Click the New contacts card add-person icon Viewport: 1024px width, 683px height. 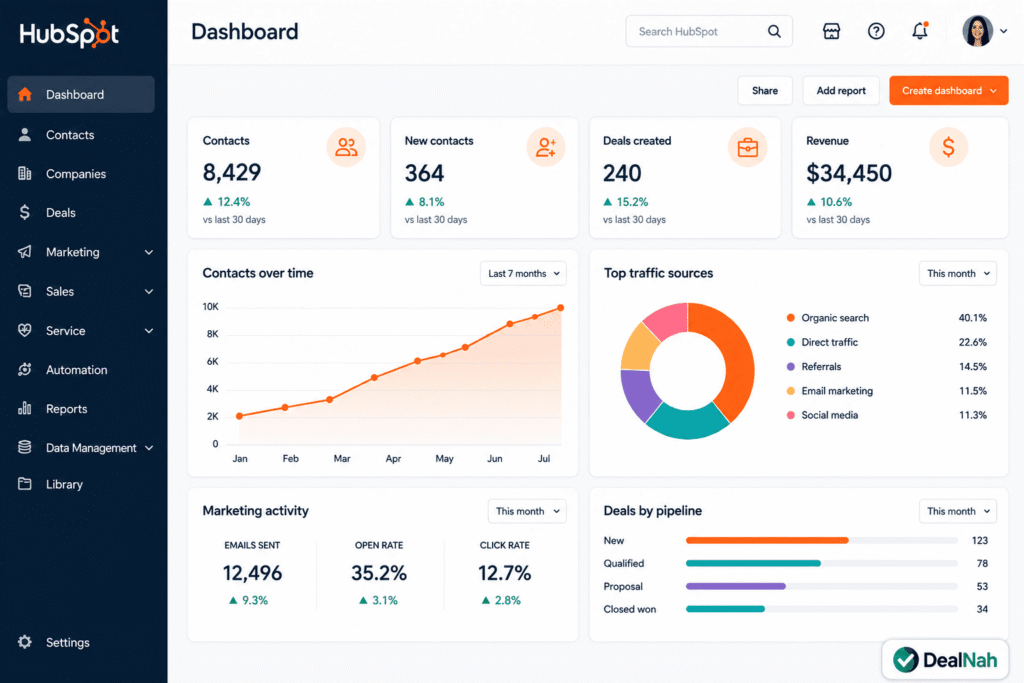coord(546,147)
